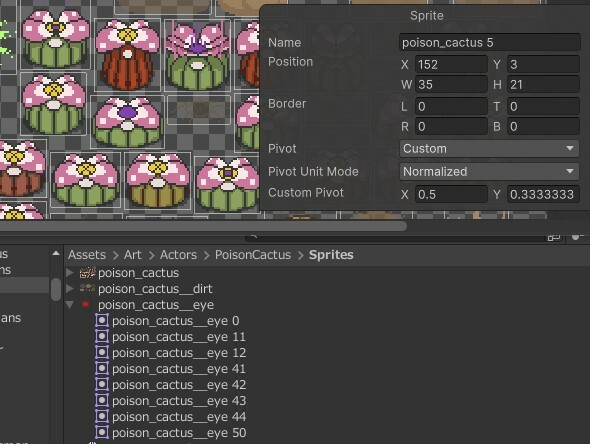This screenshot has width=590, height=444.
Task: Select the cactus sprite with the purple center
Action: tap(128, 122)
